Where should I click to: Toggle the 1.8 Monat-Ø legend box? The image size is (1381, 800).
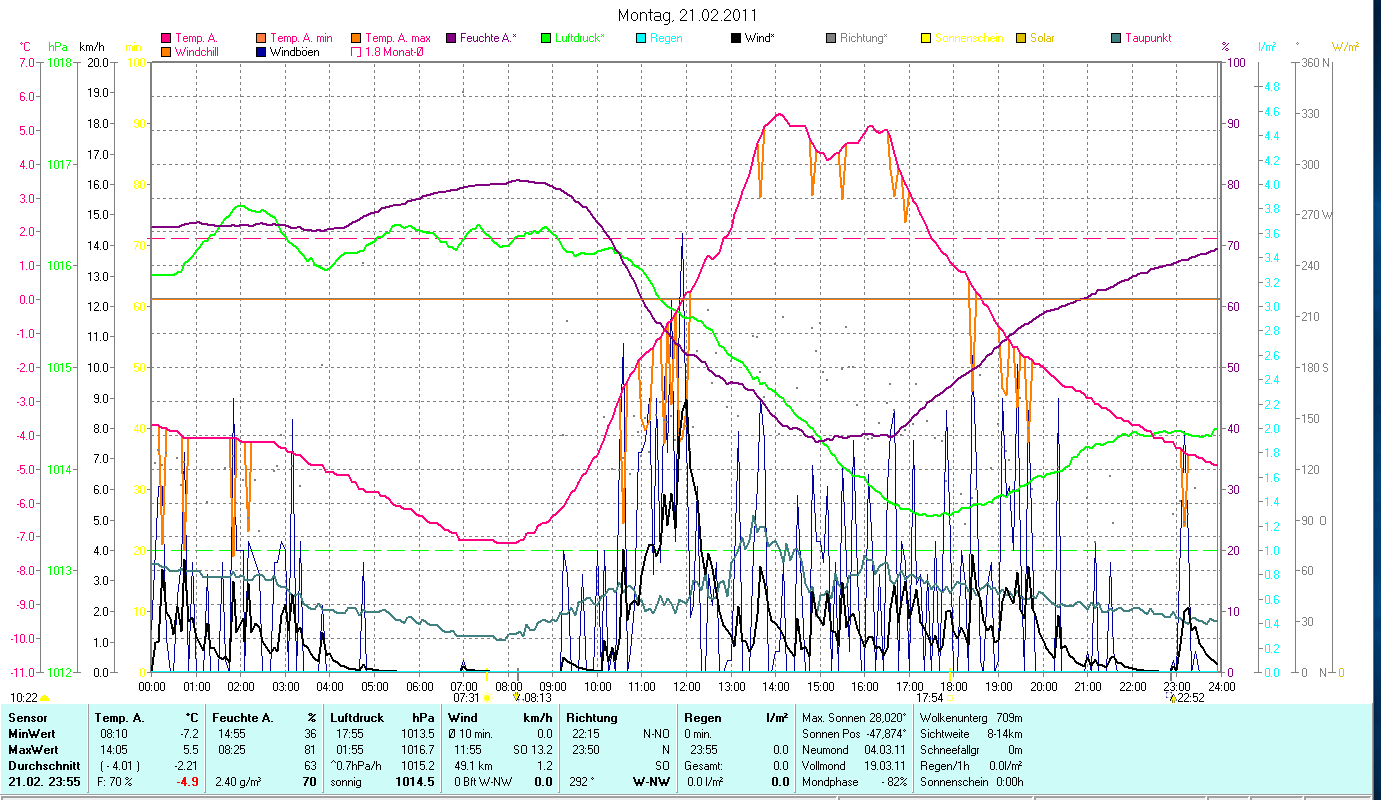point(356,52)
